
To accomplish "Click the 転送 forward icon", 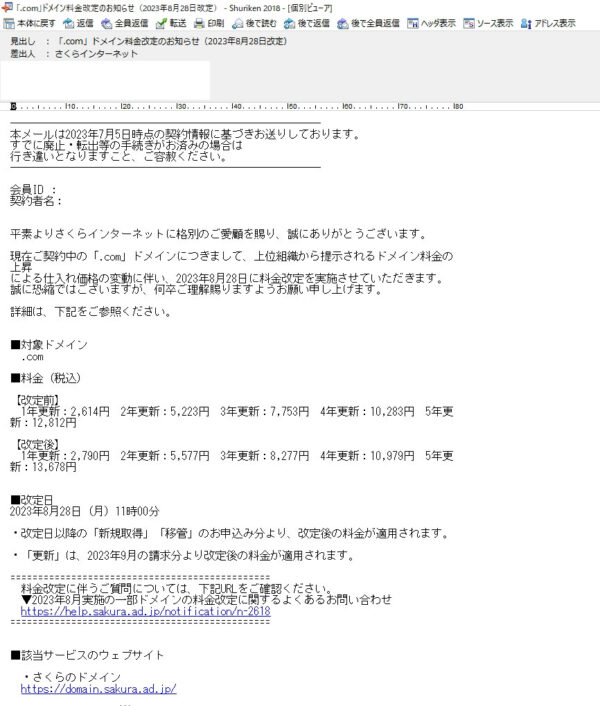I will pyautogui.click(x=161, y=23).
